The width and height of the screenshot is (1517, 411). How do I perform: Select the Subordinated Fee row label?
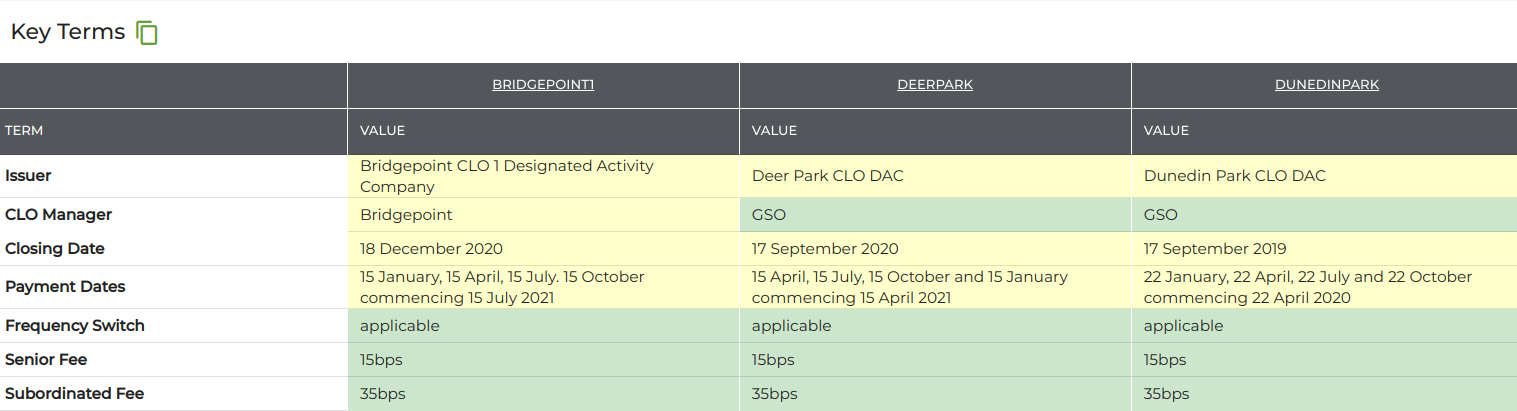click(75, 394)
